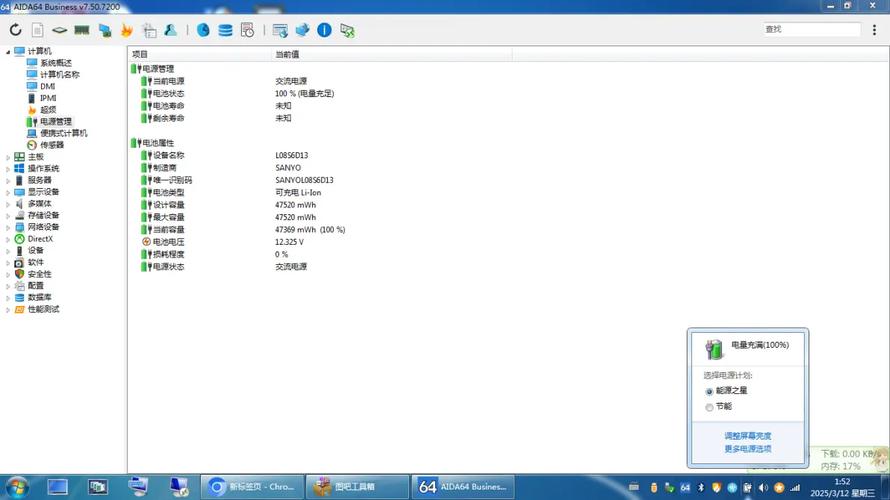This screenshot has height=500, width=890.
Task: Select the 超频 (Overclock) tree item
Action: click(x=48, y=110)
